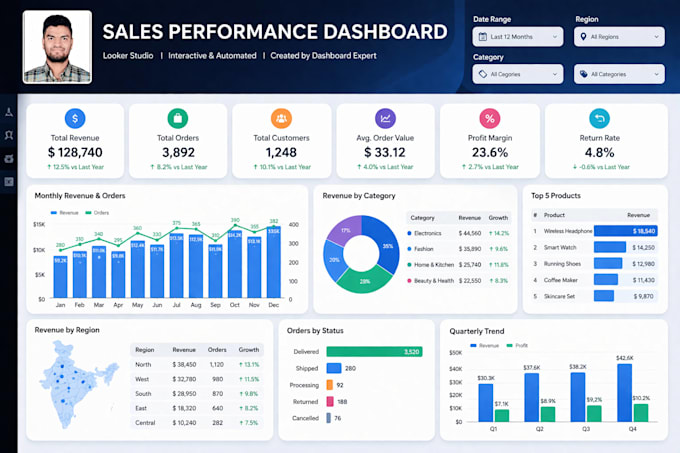The width and height of the screenshot is (680, 453).
Task: Click the second icon in the left sidebar
Action: click(x=9, y=135)
